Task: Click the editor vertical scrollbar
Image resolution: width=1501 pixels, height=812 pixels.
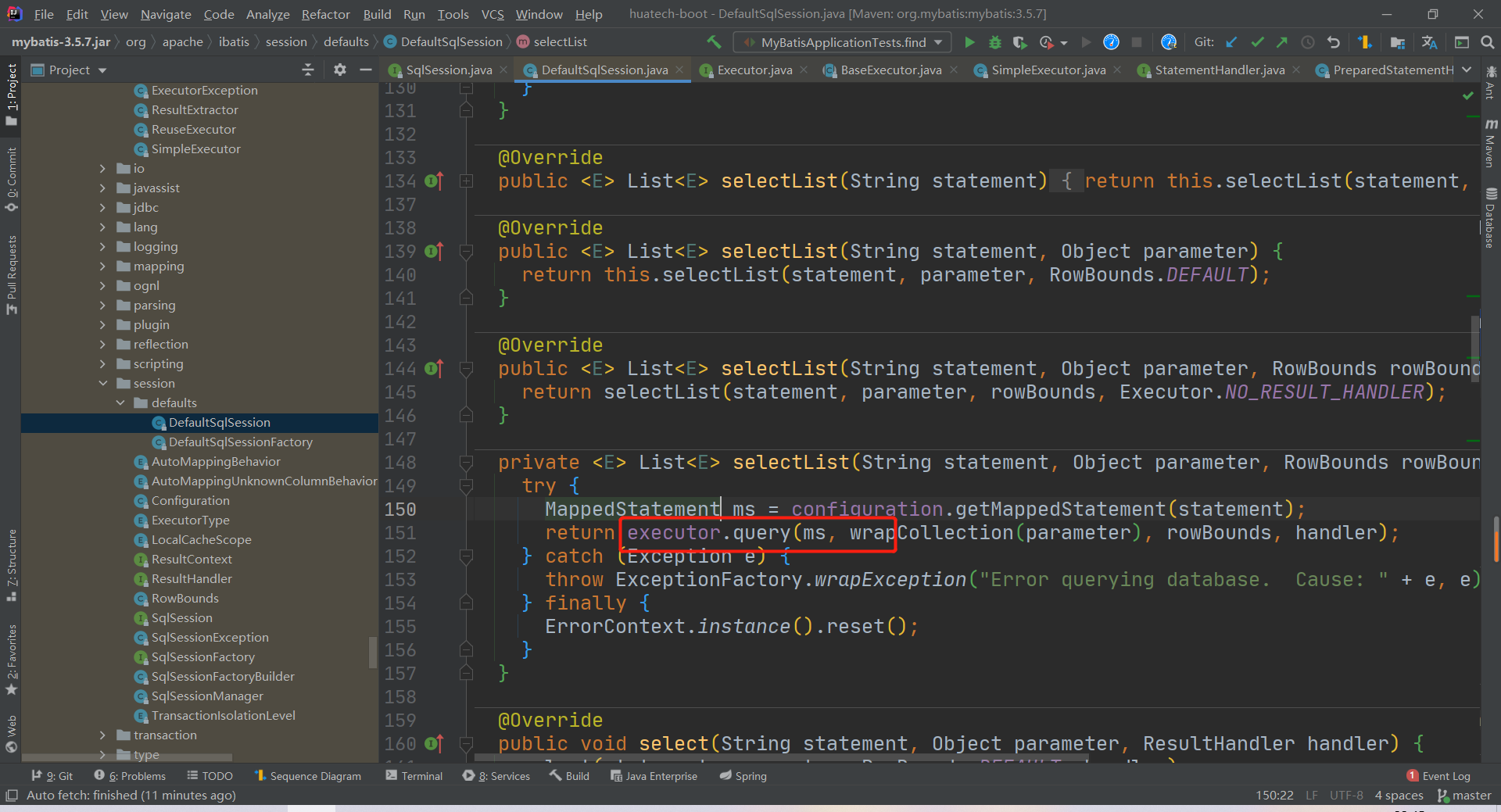Action: pos(1476,349)
